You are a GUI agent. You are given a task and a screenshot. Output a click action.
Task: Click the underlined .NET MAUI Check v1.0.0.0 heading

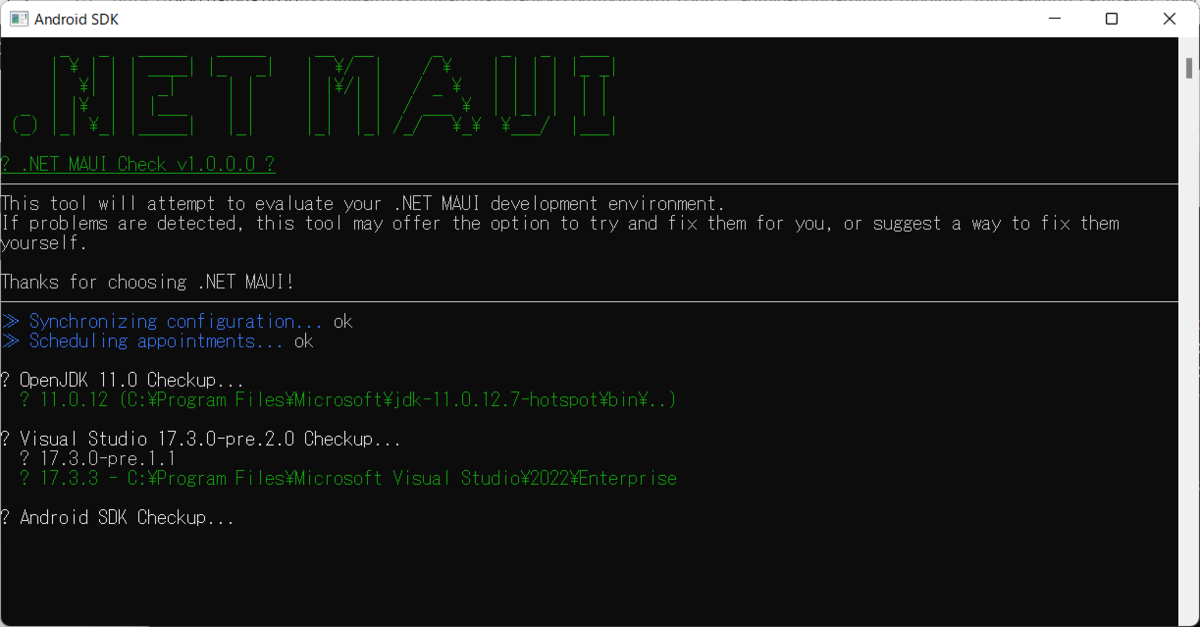[x=138, y=164]
